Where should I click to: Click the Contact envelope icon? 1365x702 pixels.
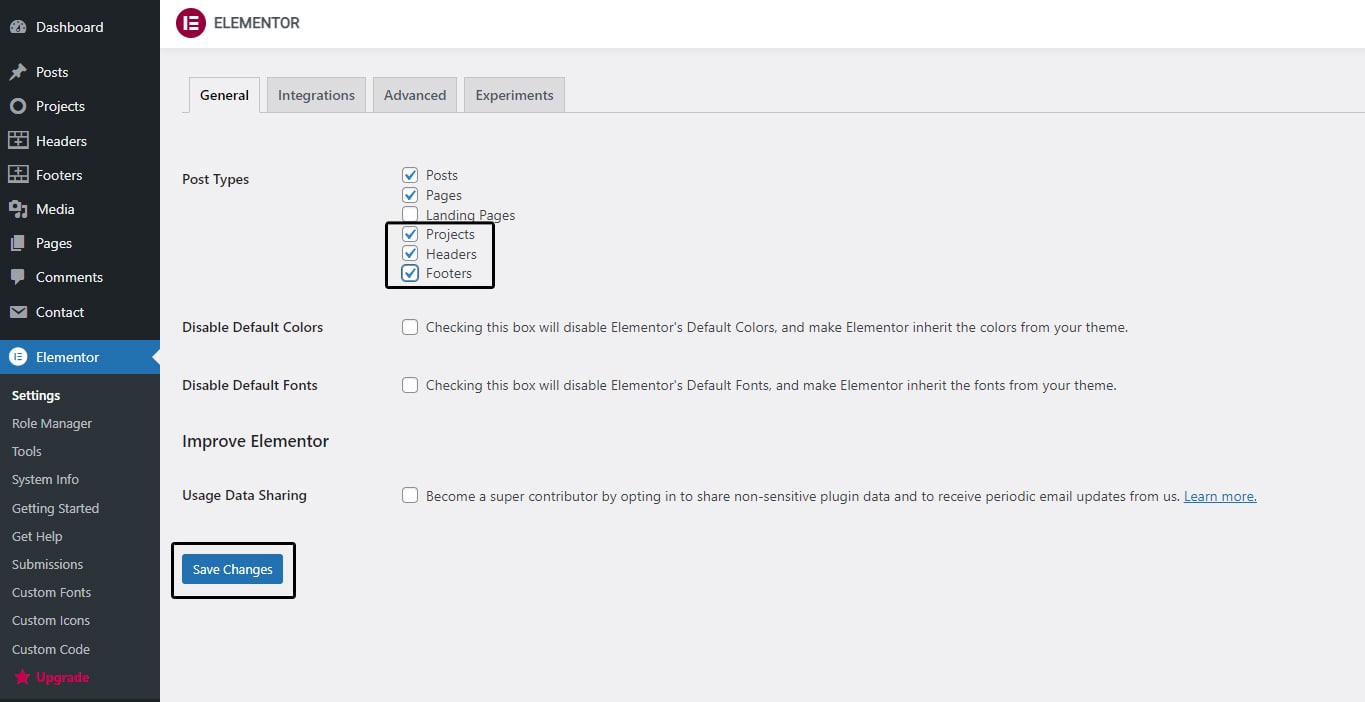tap(18, 312)
